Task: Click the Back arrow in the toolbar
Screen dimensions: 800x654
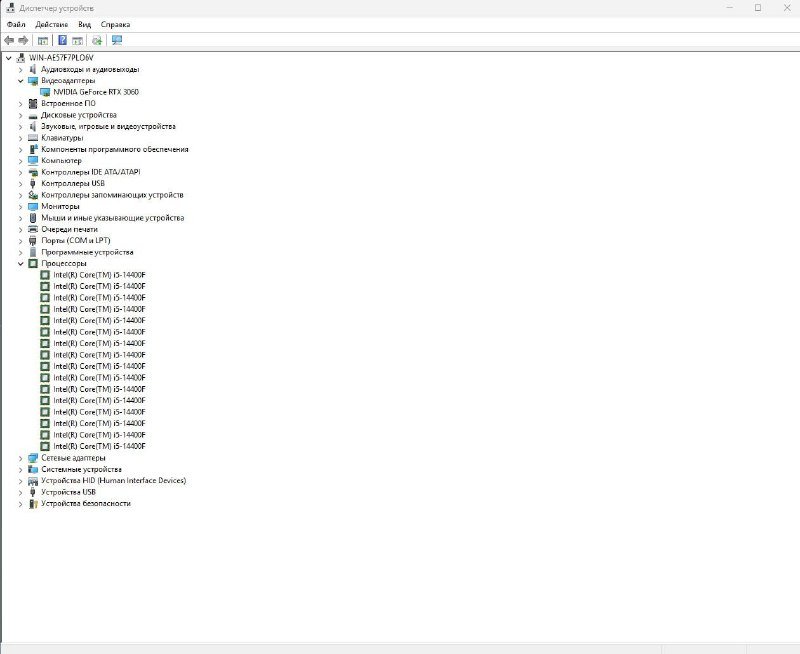Action: coord(9,40)
